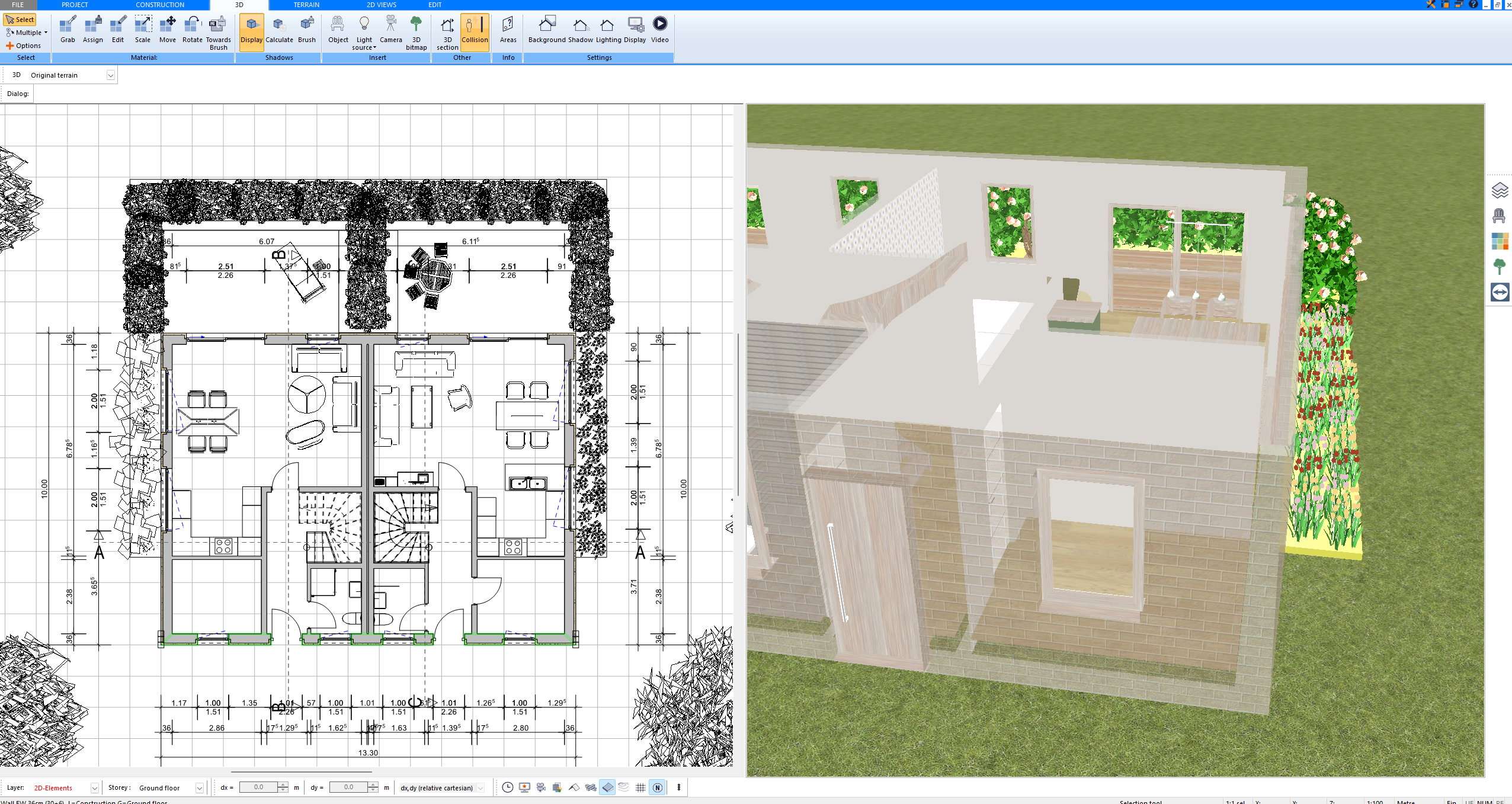Image resolution: width=1512 pixels, height=804 pixels.
Task: Expand the Layer 2D-Elements dropdown
Action: tap(94, 788)
